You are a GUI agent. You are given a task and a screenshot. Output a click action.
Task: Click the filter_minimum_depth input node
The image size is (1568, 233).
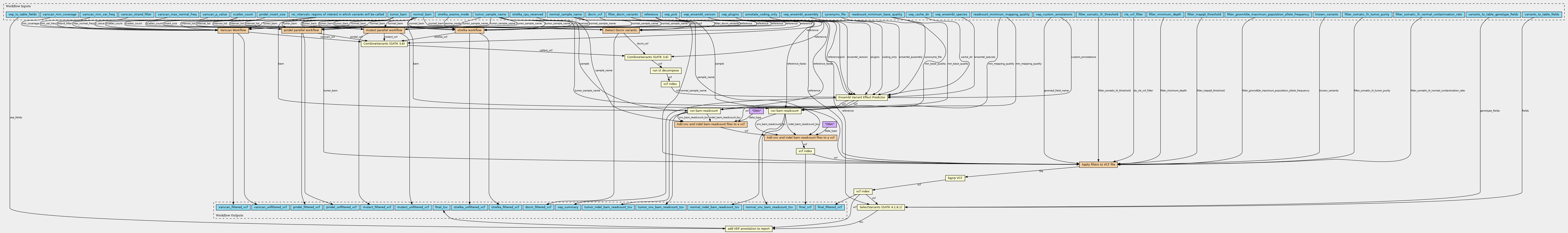click(1165, 14)
